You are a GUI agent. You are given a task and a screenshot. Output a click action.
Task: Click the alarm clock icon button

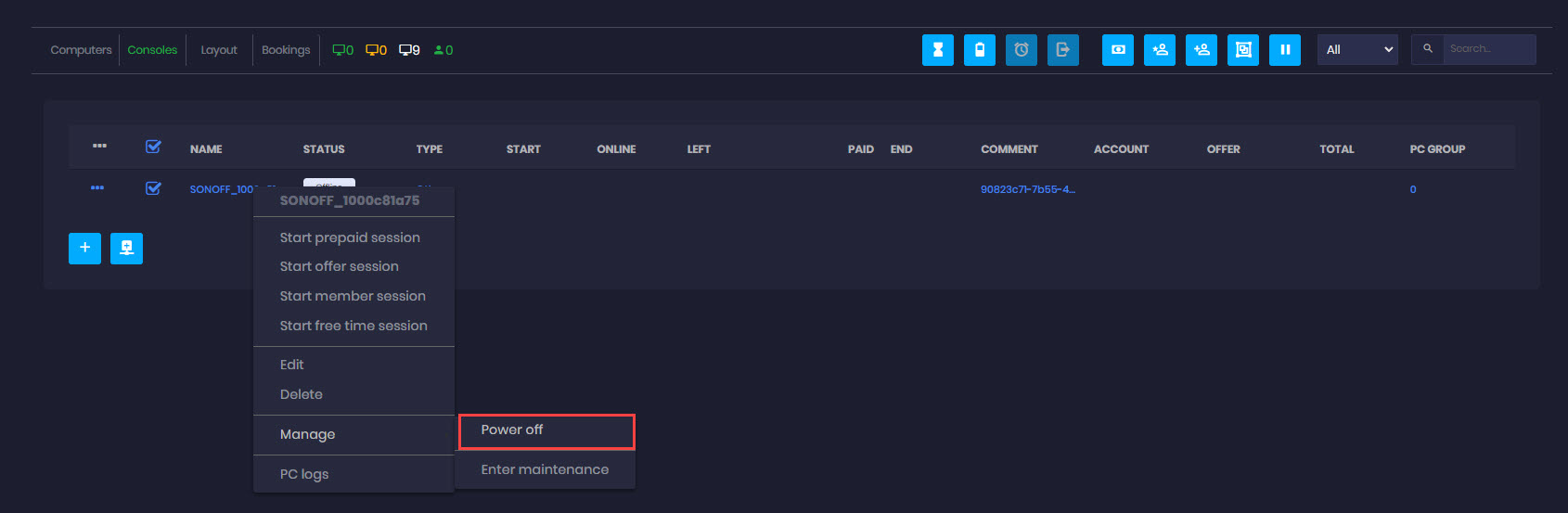click(x=1021, y=50)
